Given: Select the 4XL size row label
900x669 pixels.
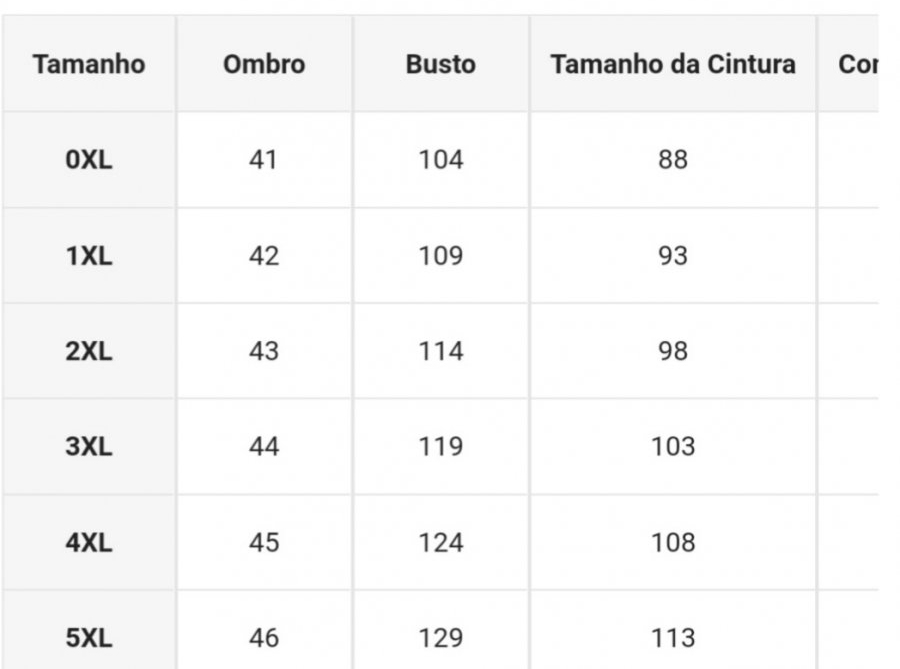Looking at the screenshot, I should tap(89, 542).
